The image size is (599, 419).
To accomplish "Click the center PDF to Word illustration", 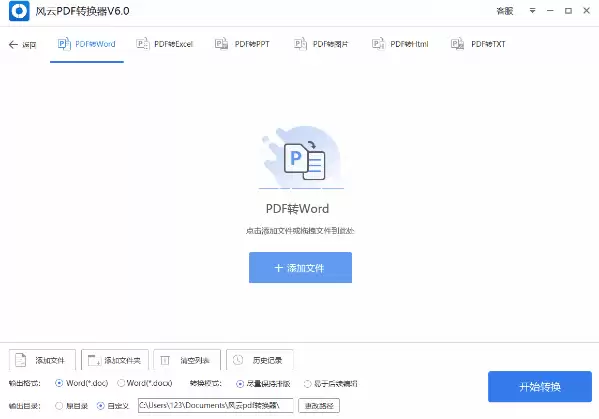I will tap(301, 158).
